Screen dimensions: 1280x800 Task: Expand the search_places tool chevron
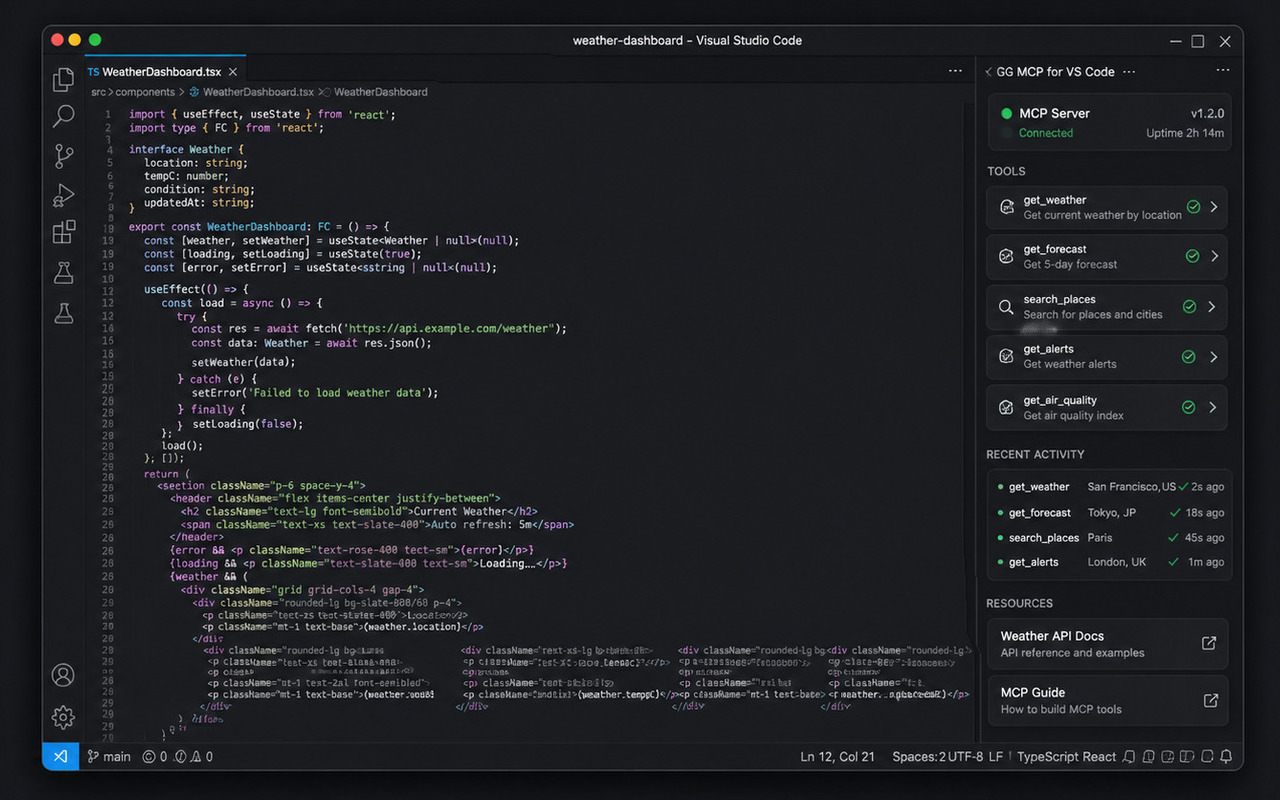1212,307
